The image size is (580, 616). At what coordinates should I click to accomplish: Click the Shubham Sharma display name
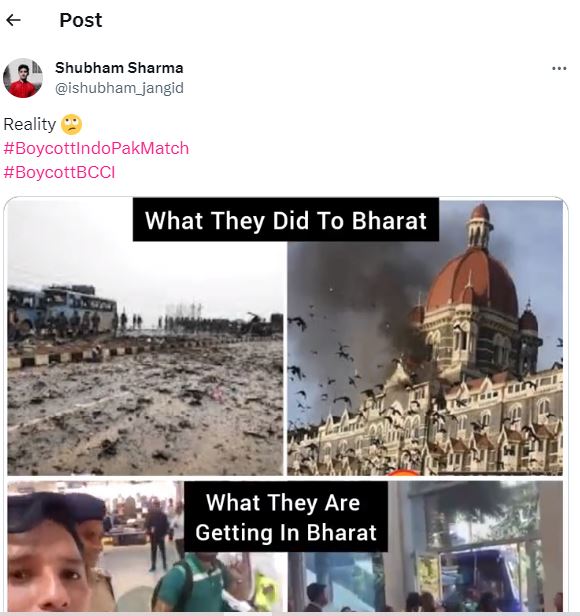click(119, 68)
